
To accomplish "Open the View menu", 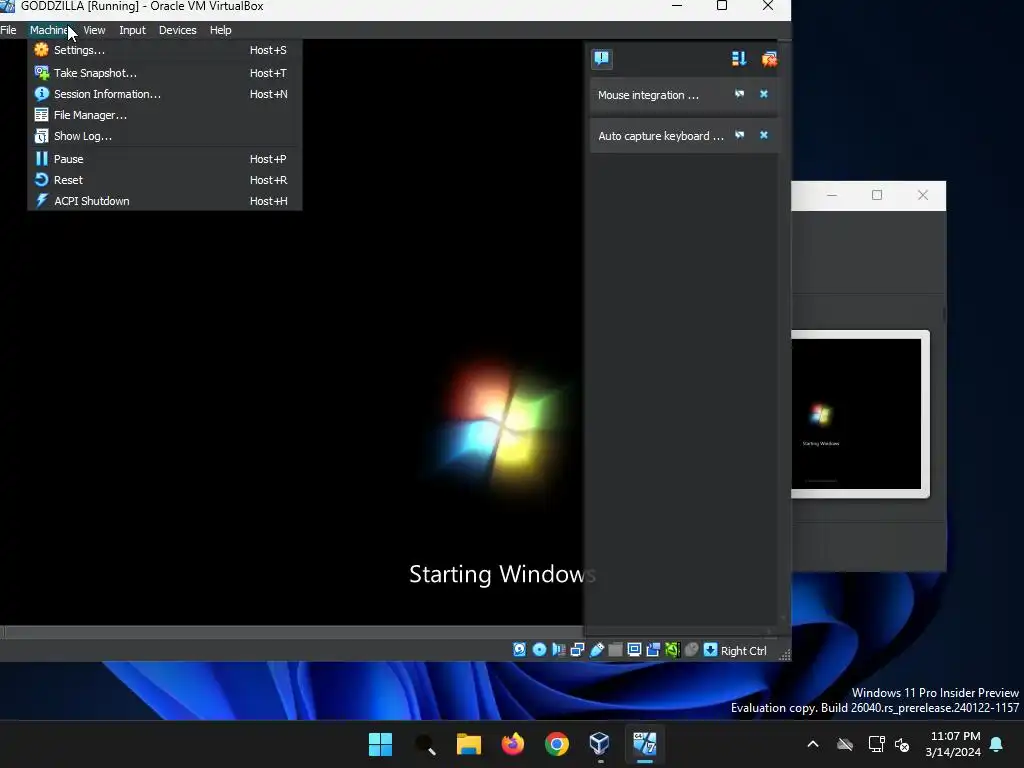I will coord(94,30).
